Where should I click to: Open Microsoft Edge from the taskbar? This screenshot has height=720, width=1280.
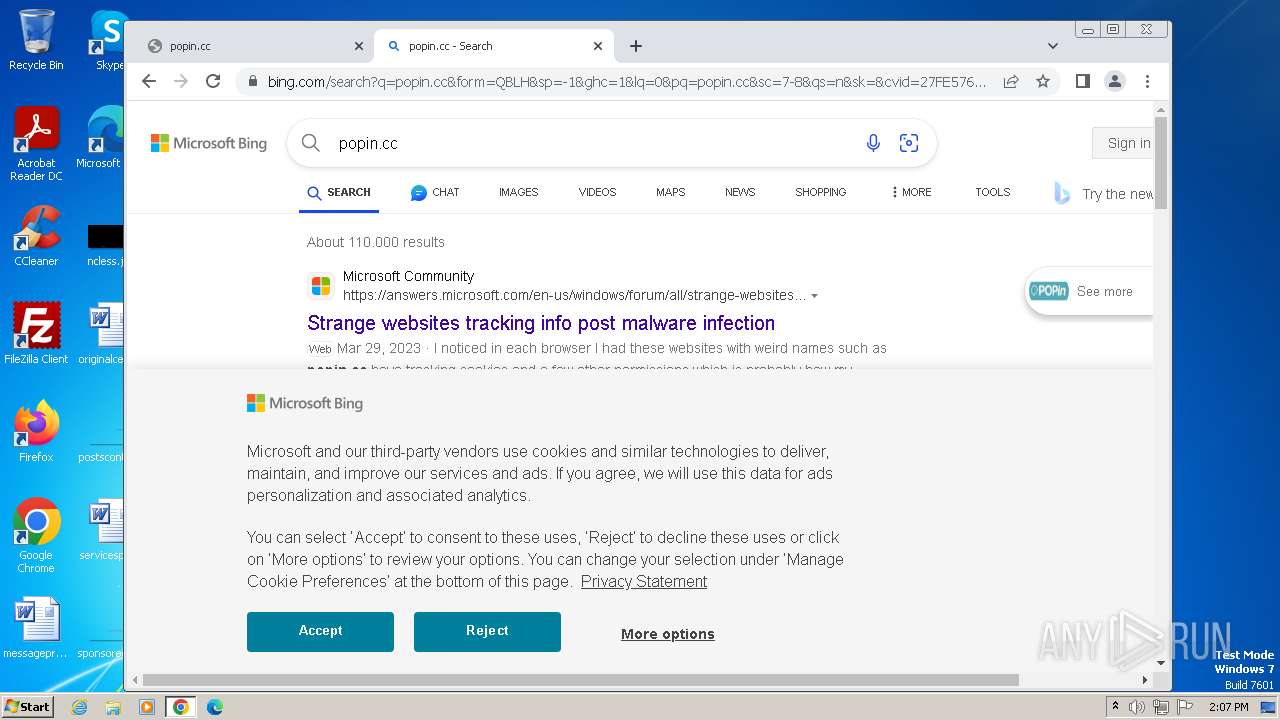click(215, 707)
